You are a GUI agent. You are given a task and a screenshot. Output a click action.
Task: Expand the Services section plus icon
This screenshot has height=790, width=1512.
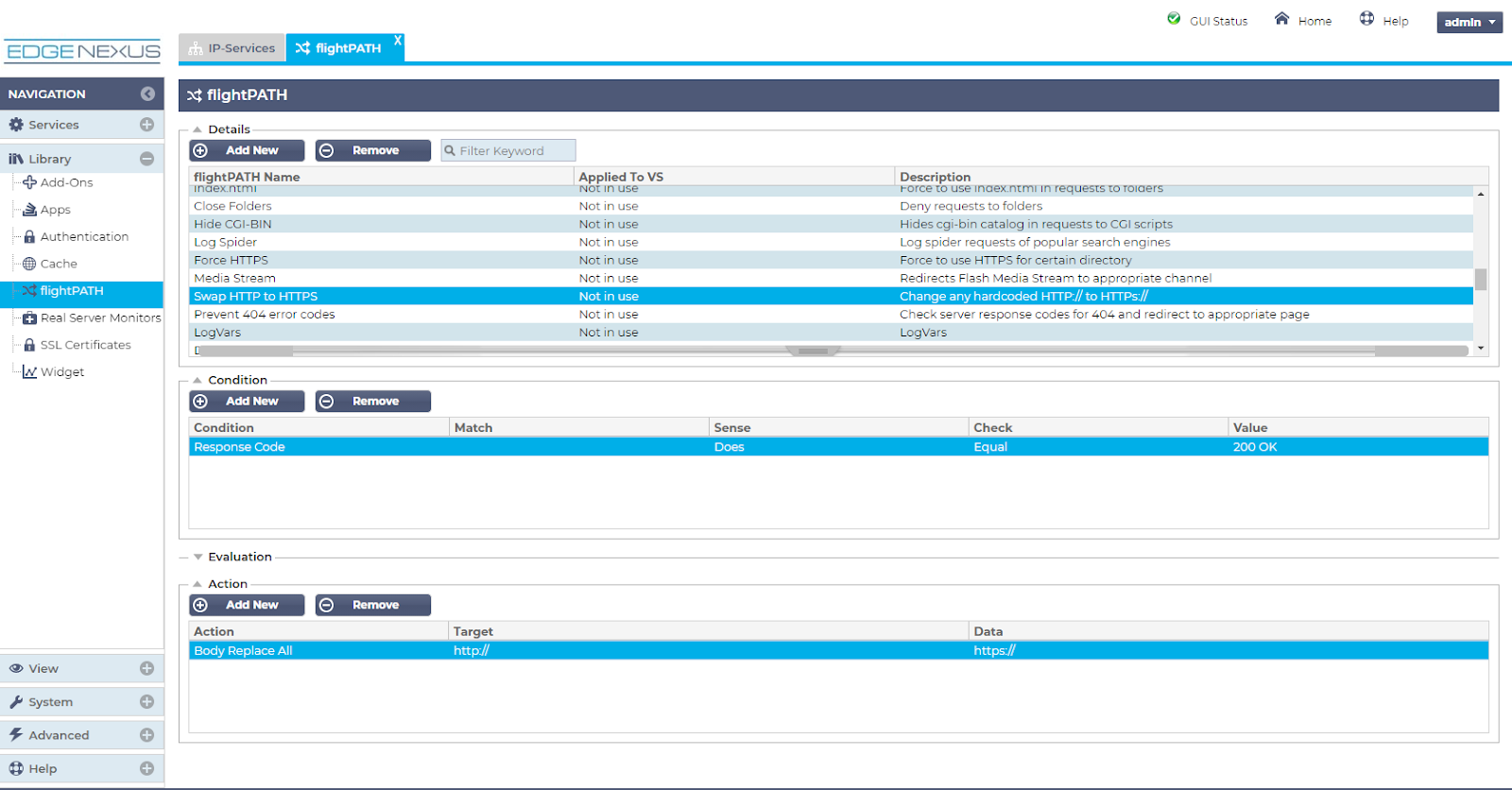click(146, 125)
